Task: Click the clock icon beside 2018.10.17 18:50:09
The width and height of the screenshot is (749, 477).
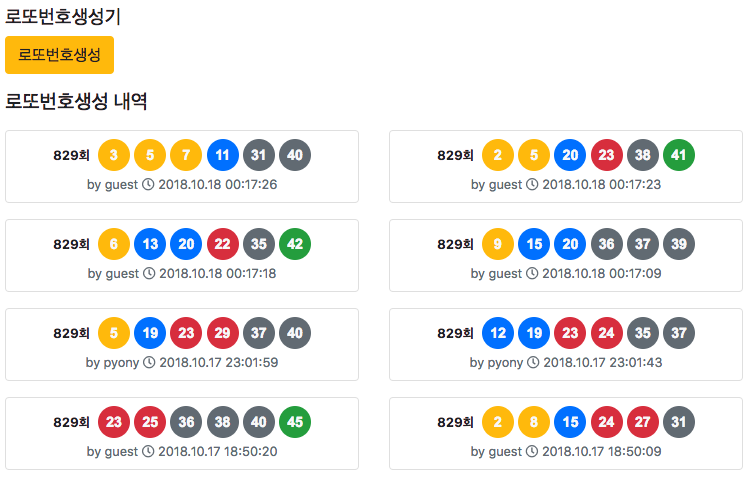Action: 532,451
